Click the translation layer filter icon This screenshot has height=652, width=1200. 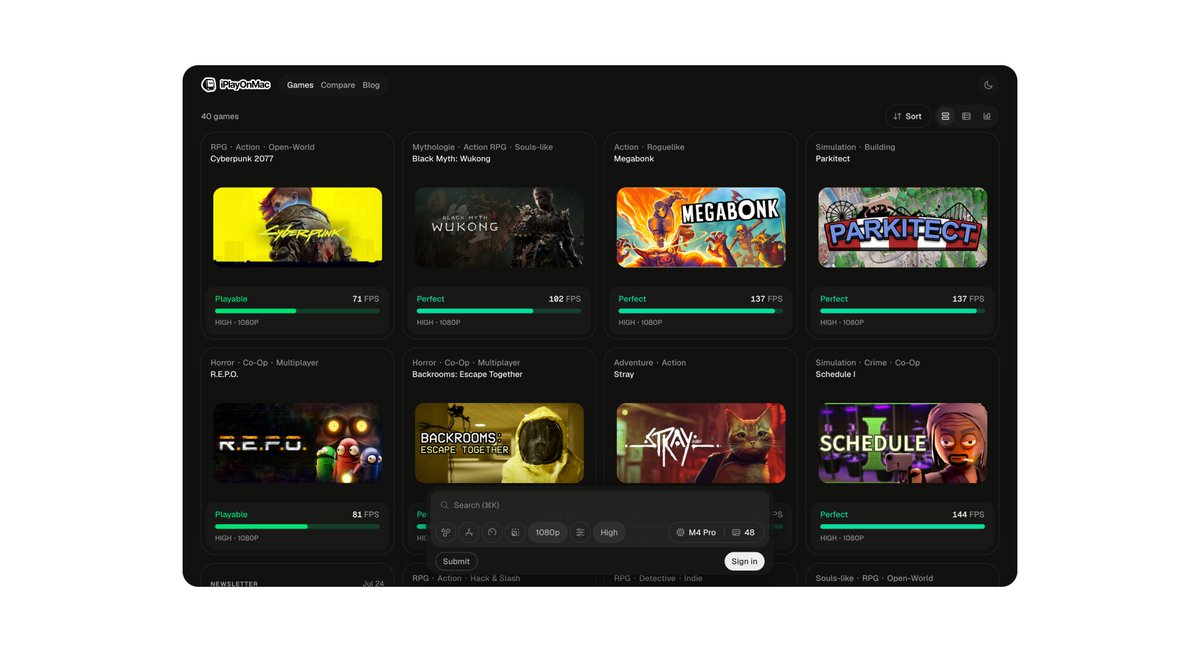coord(469,533)
